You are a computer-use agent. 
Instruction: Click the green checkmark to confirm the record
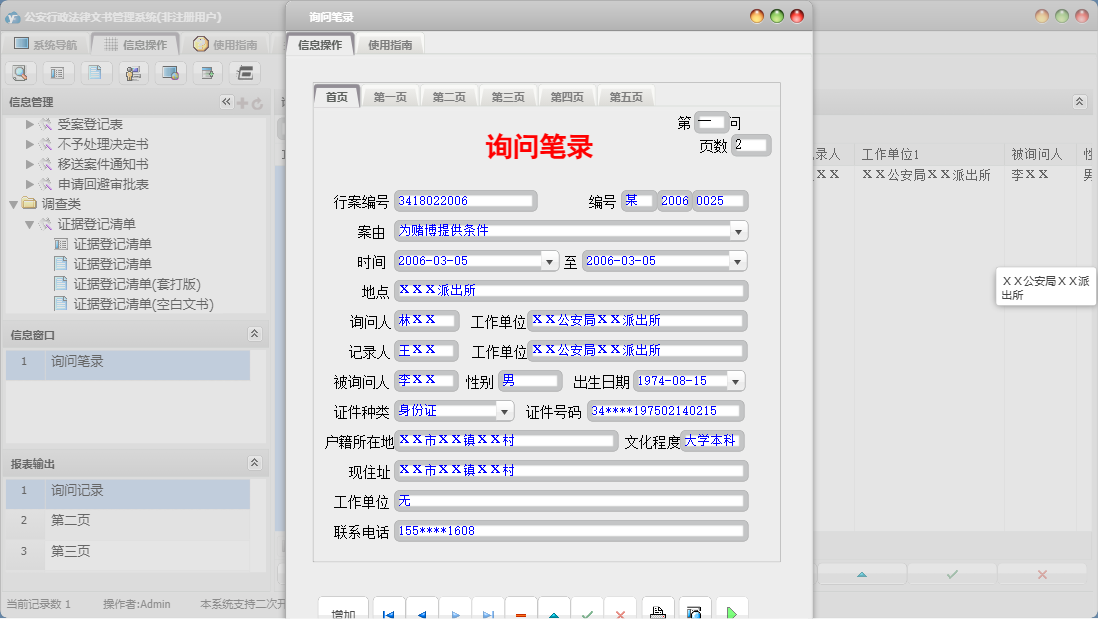587,612
